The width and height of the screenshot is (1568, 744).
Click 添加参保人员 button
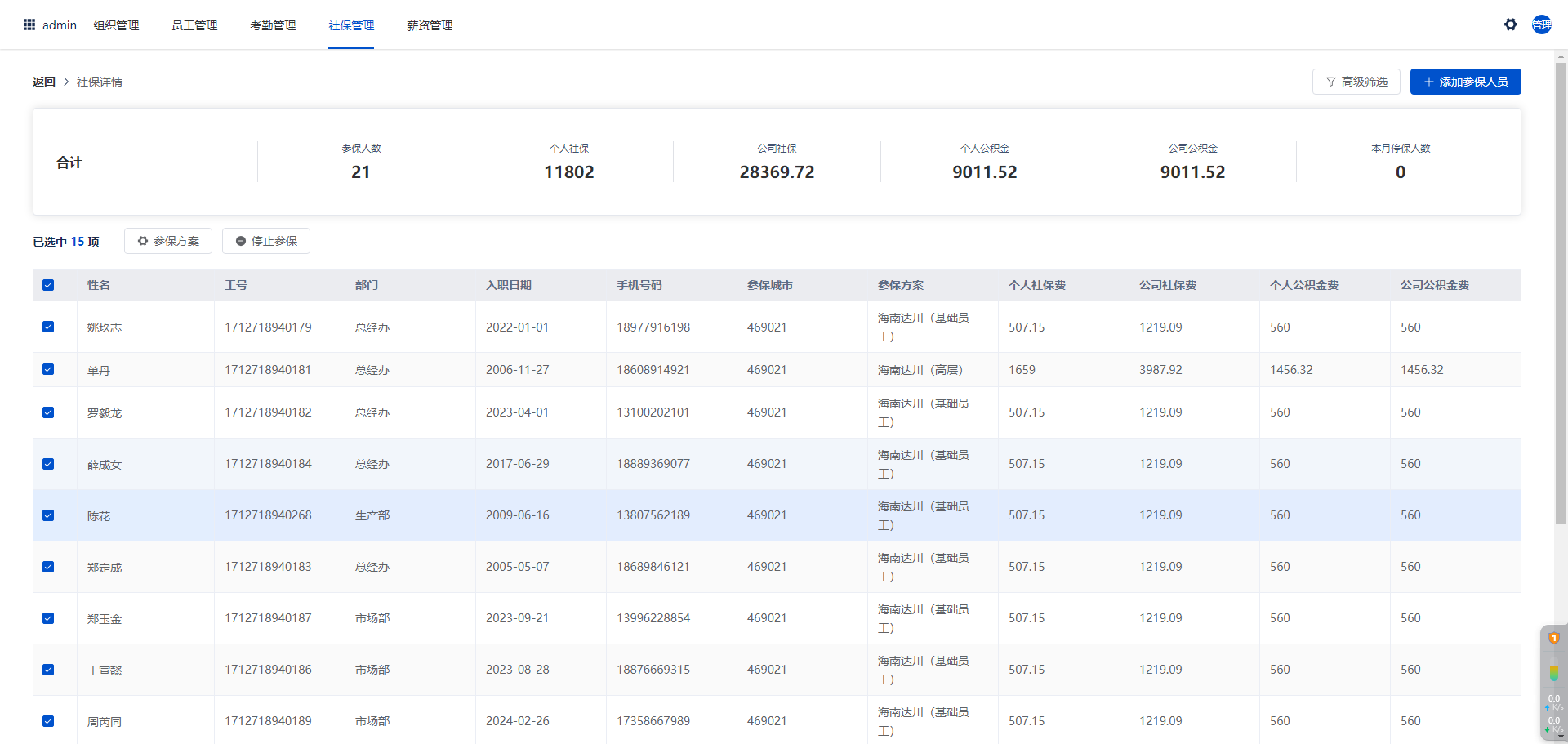[x=1465, y=82]
